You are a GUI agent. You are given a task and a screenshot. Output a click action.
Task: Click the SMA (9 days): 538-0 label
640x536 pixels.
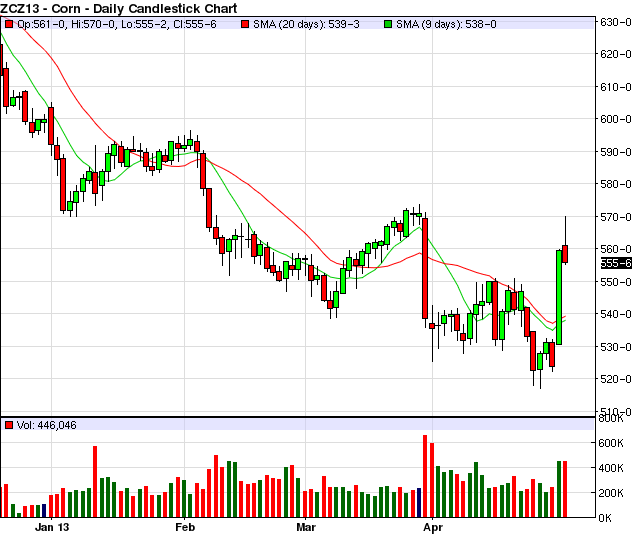pos(446,24)
